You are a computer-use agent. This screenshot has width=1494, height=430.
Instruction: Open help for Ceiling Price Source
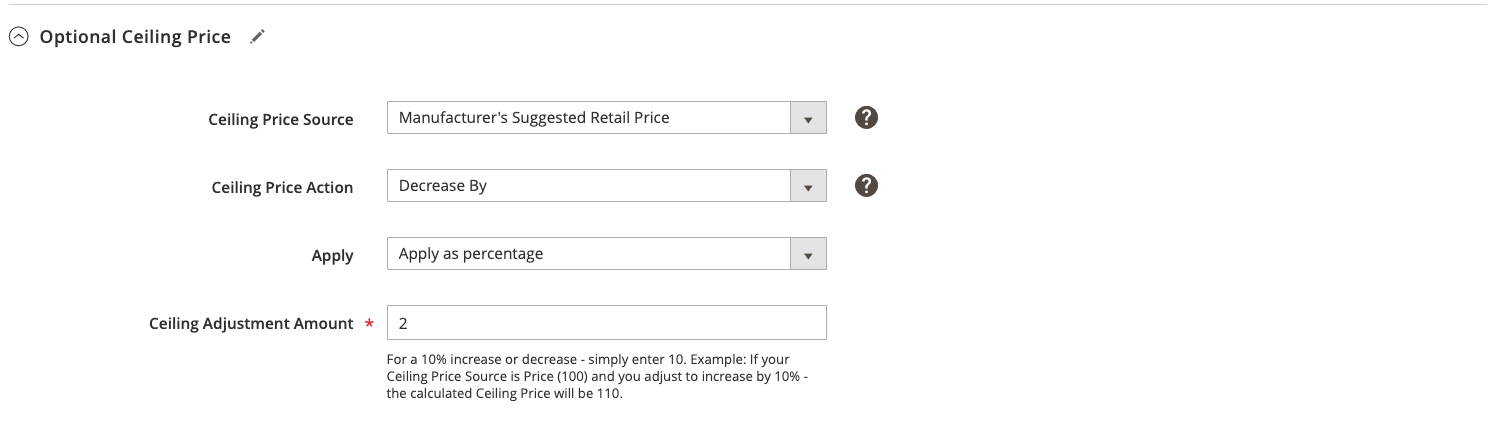pyautogui.click(x=867, y=118)
